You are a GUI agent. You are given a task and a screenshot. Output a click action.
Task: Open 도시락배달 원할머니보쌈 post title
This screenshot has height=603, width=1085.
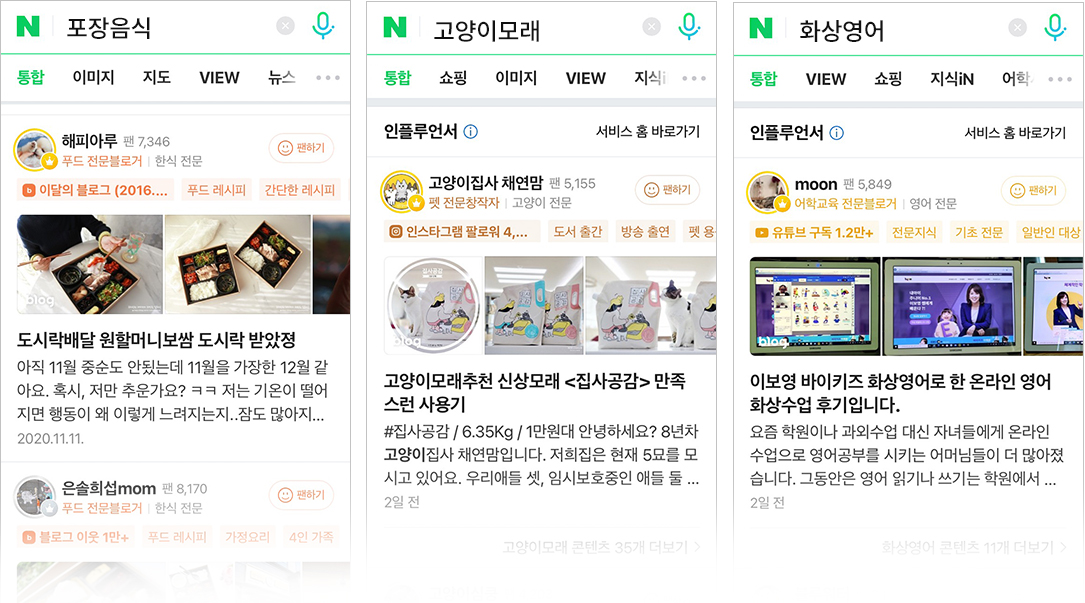coord(156,340)
